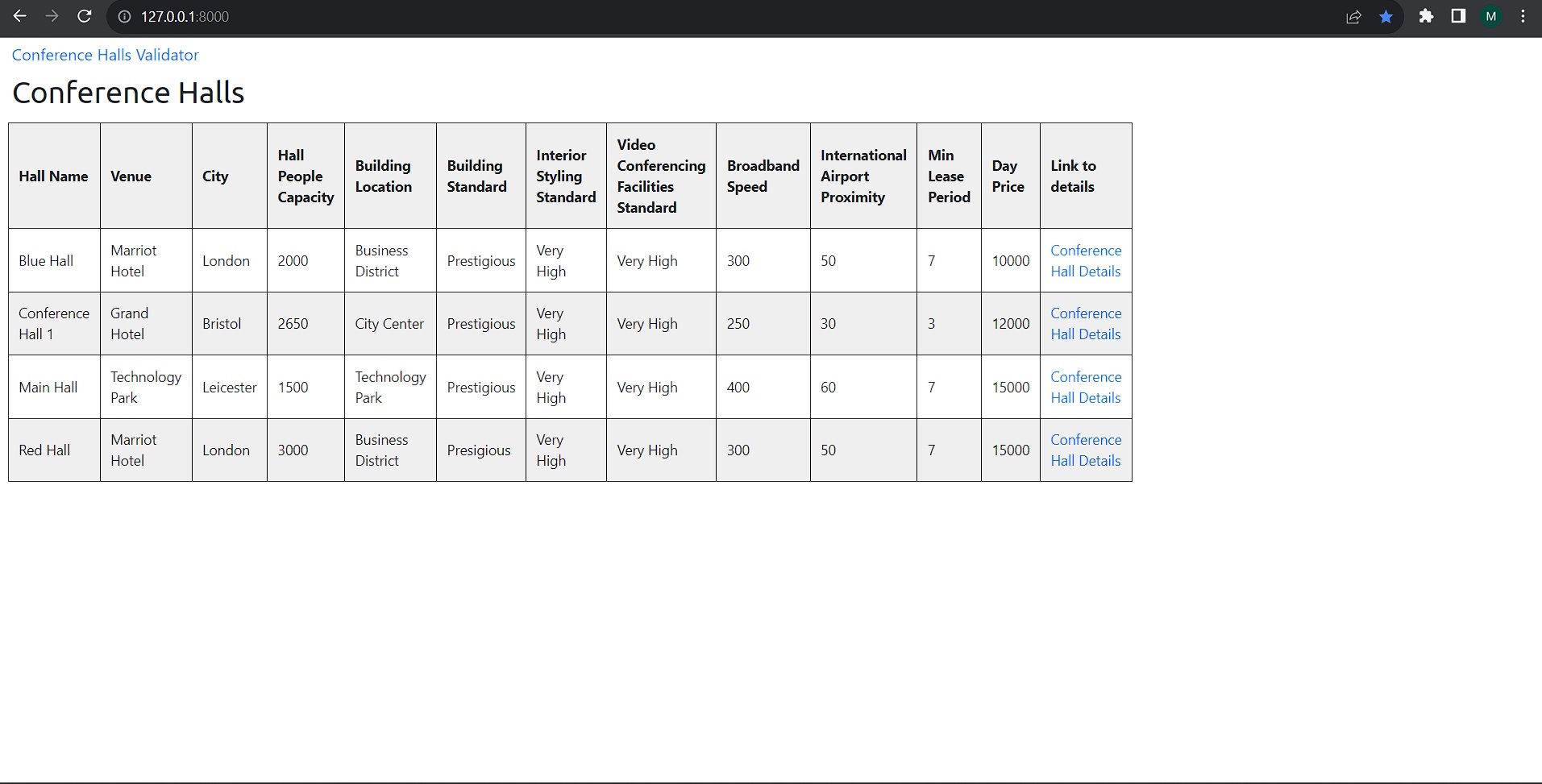Open the site information icon in address bar
The width and height of the screenshot is (1542, 784).
123,16
